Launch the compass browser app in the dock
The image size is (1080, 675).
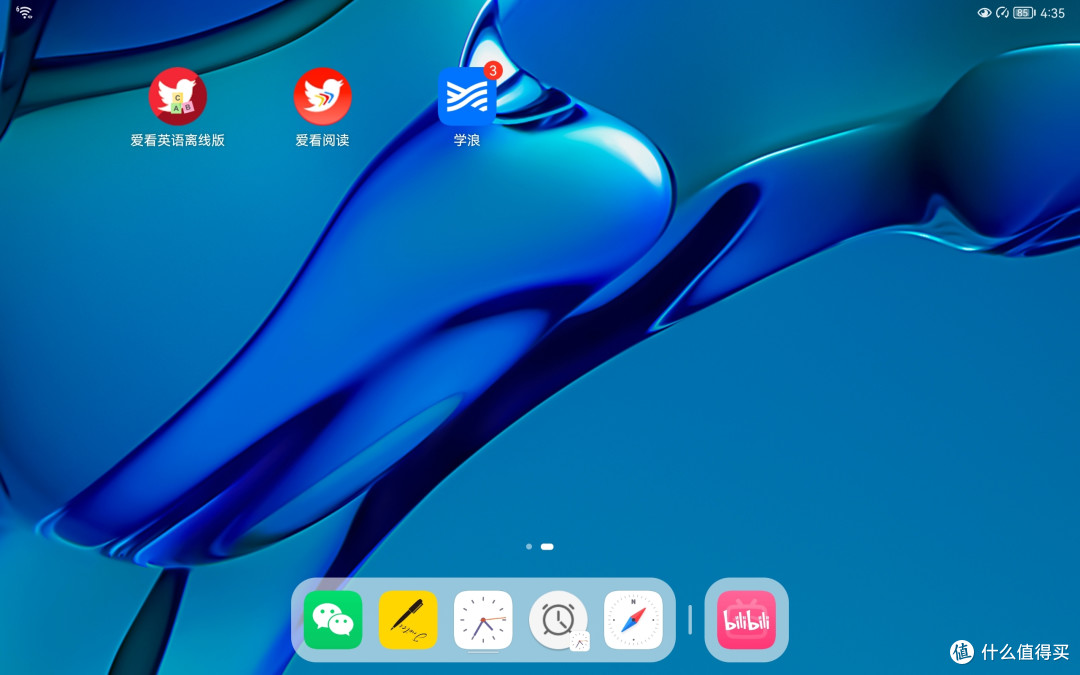(x=633, y=620)
